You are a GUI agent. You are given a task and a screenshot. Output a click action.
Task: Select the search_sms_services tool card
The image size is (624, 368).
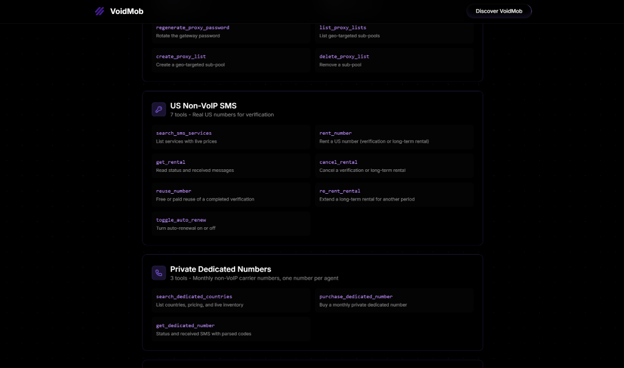[x=231, y=137]
